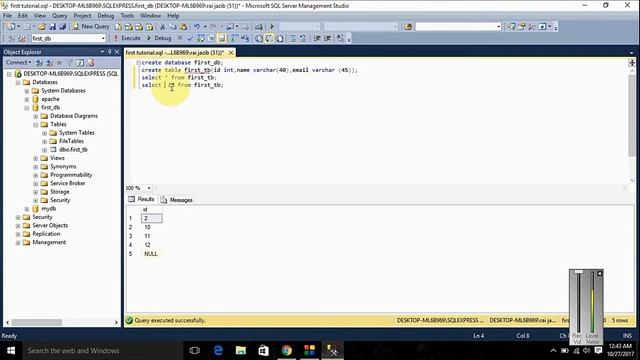The image size is (640, 360).
Task: Comment out the selected lines icon
Action: click(x=293, y=38)
